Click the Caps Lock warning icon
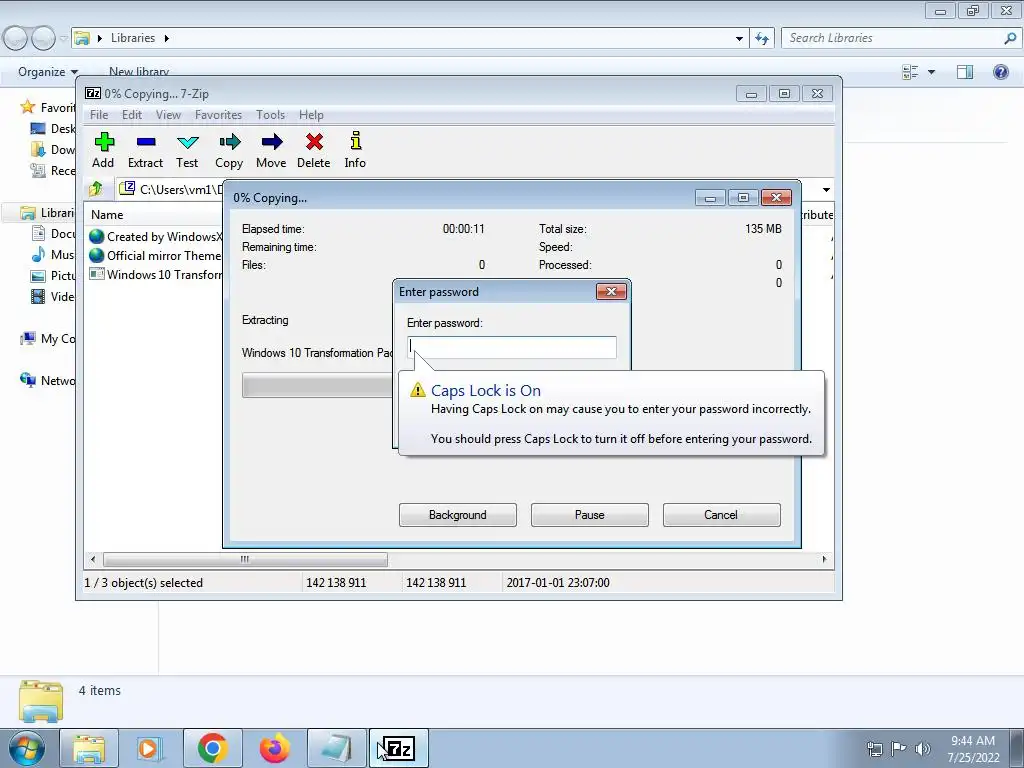 click(x=417, y=391)
